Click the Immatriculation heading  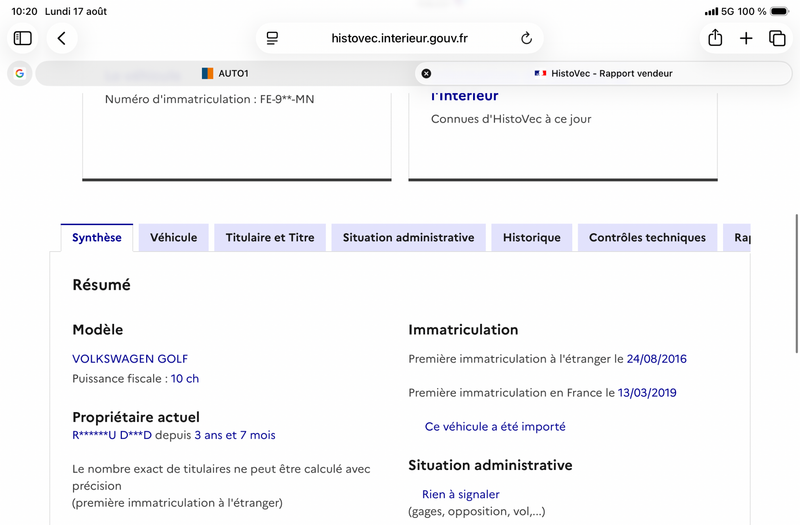coord(463,330)
